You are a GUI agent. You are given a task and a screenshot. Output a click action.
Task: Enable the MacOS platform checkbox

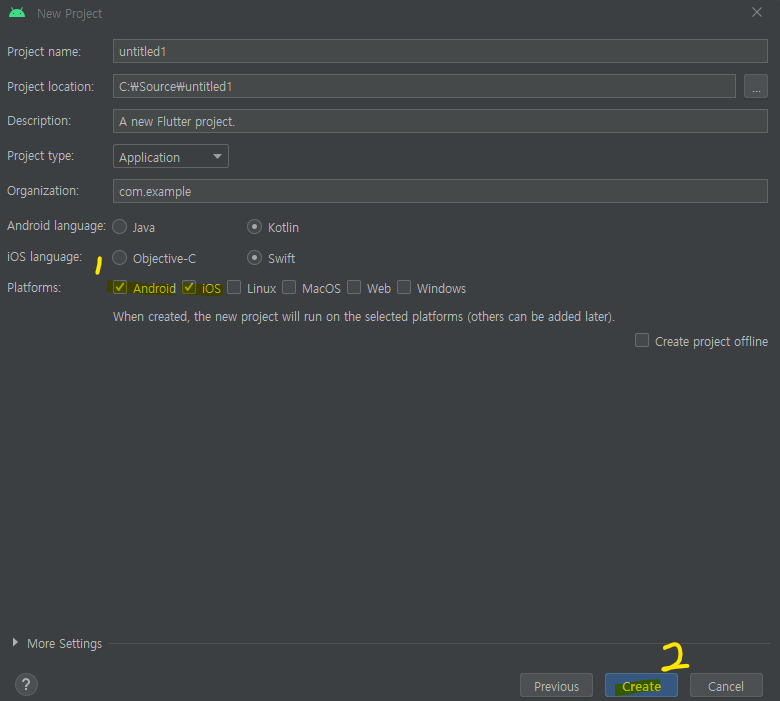pos(289,288)
